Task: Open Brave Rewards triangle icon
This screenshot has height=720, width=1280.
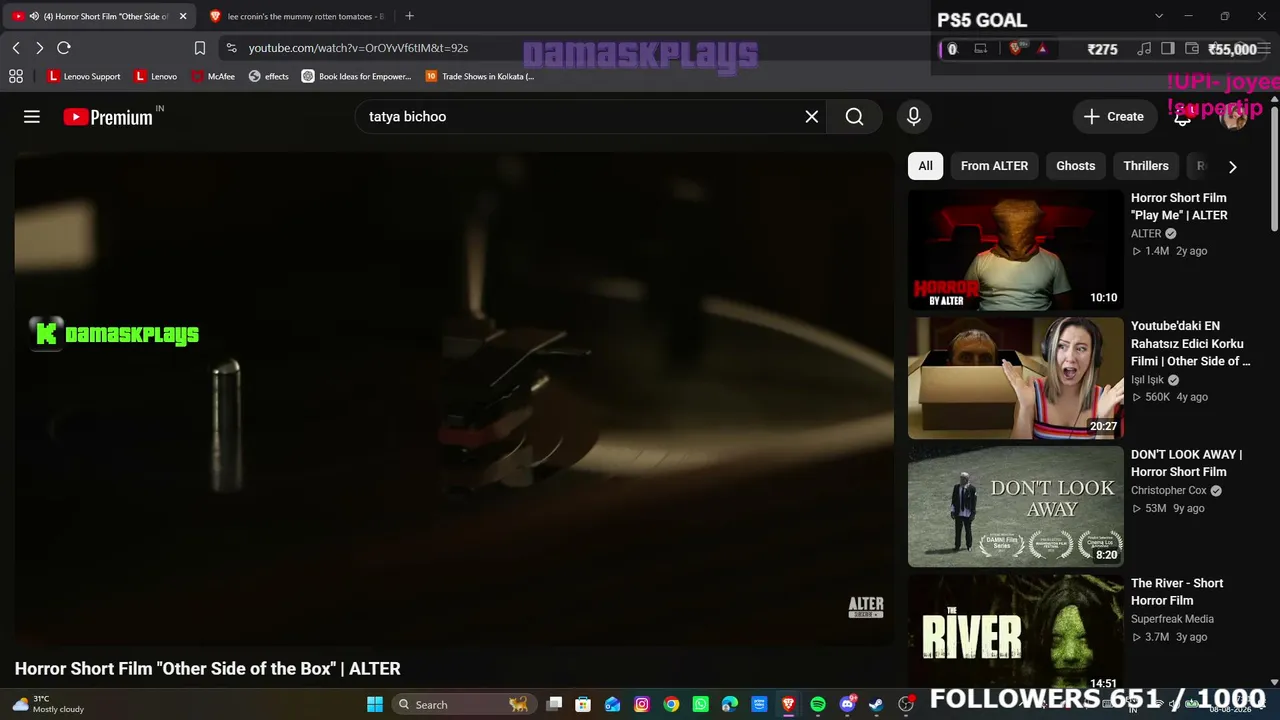Action: tap(1042, 48)
